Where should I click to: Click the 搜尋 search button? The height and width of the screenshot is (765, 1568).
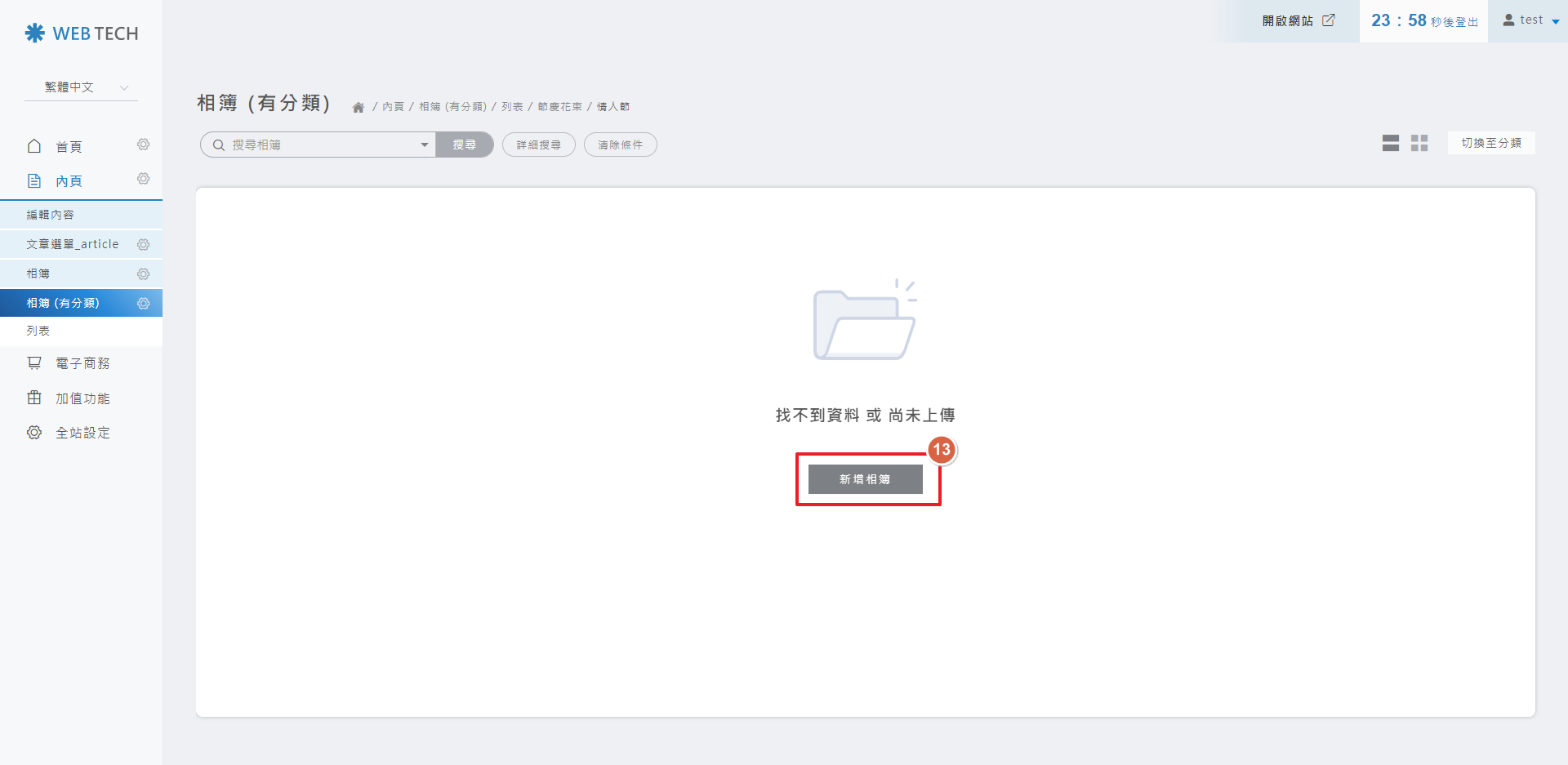click(464, 145)
